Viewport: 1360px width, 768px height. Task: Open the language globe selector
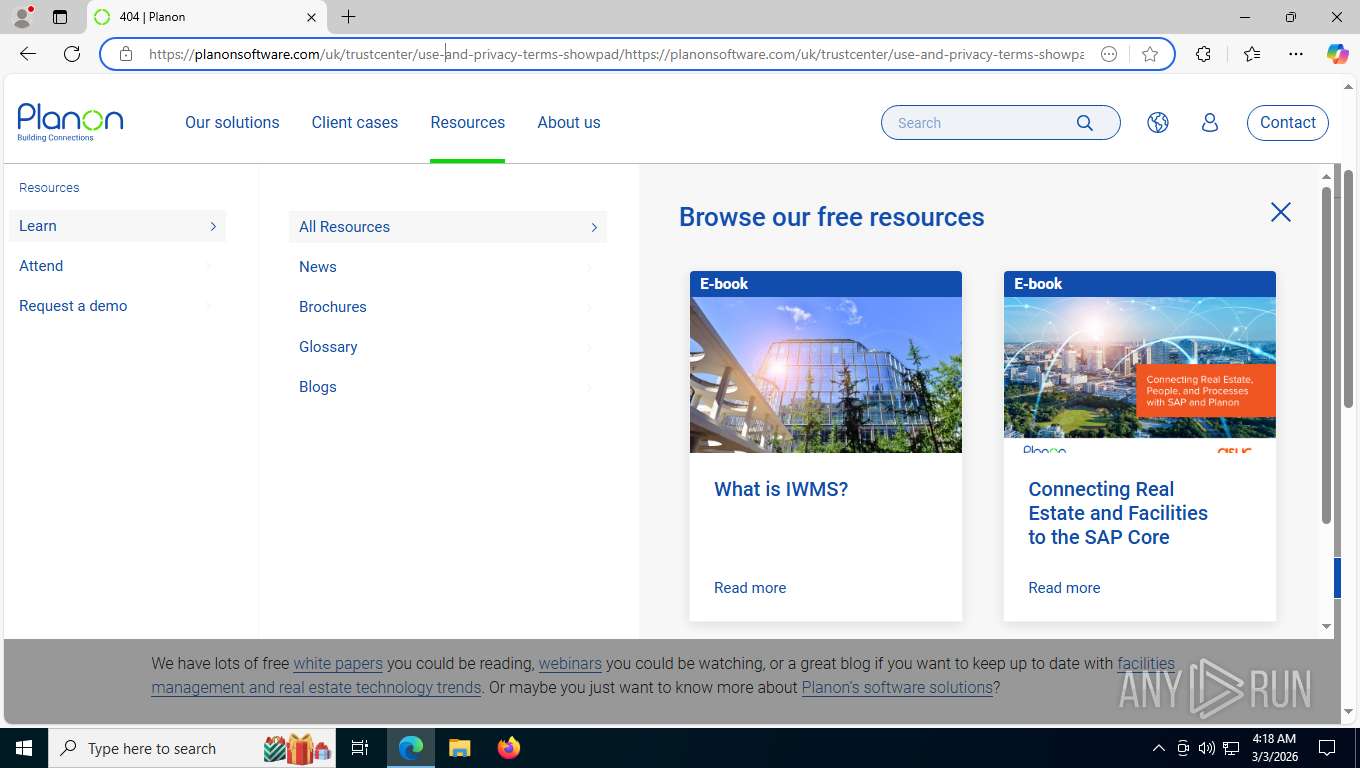pos(1158,123)
